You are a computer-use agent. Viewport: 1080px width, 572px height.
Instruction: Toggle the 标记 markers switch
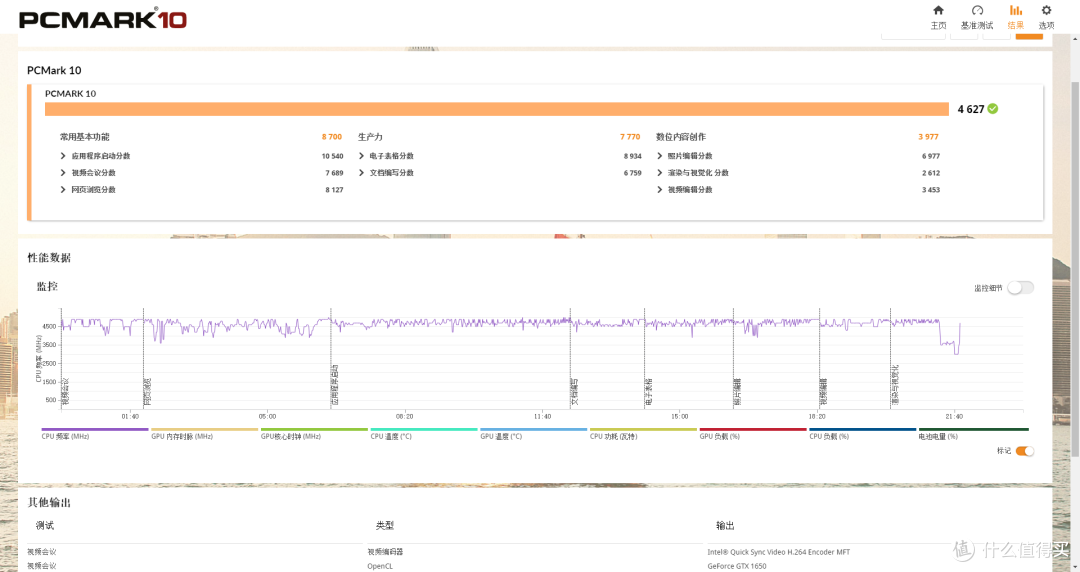coord(1025,451)
